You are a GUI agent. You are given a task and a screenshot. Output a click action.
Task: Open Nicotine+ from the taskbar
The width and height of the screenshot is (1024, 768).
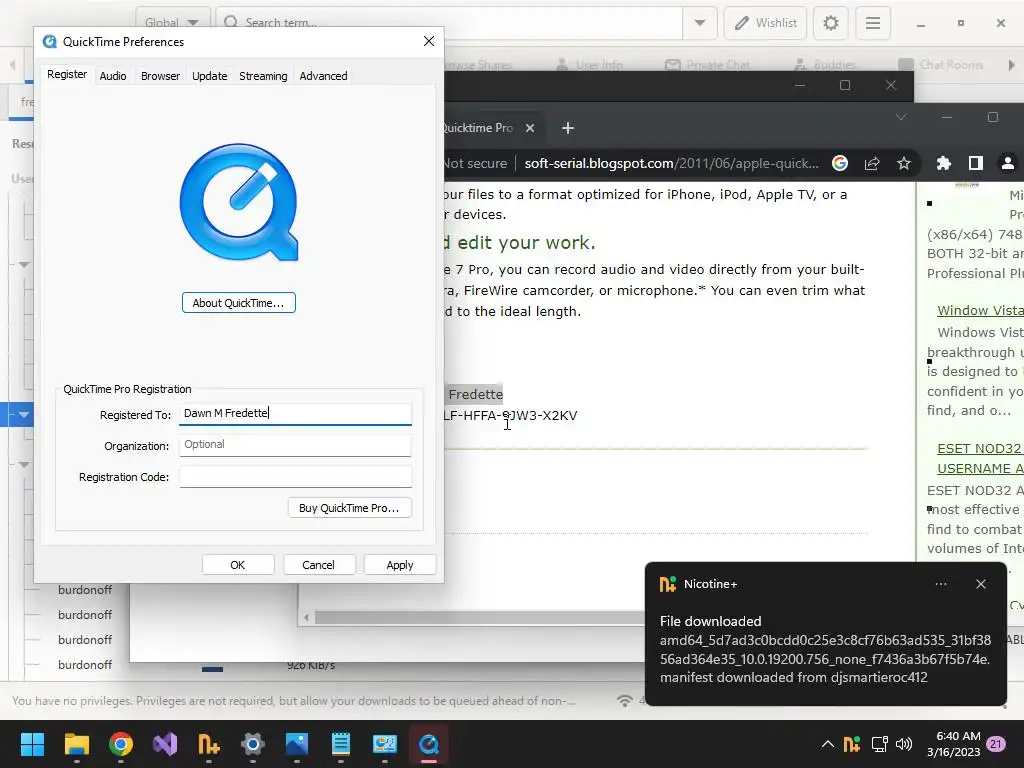coord(209,744)
